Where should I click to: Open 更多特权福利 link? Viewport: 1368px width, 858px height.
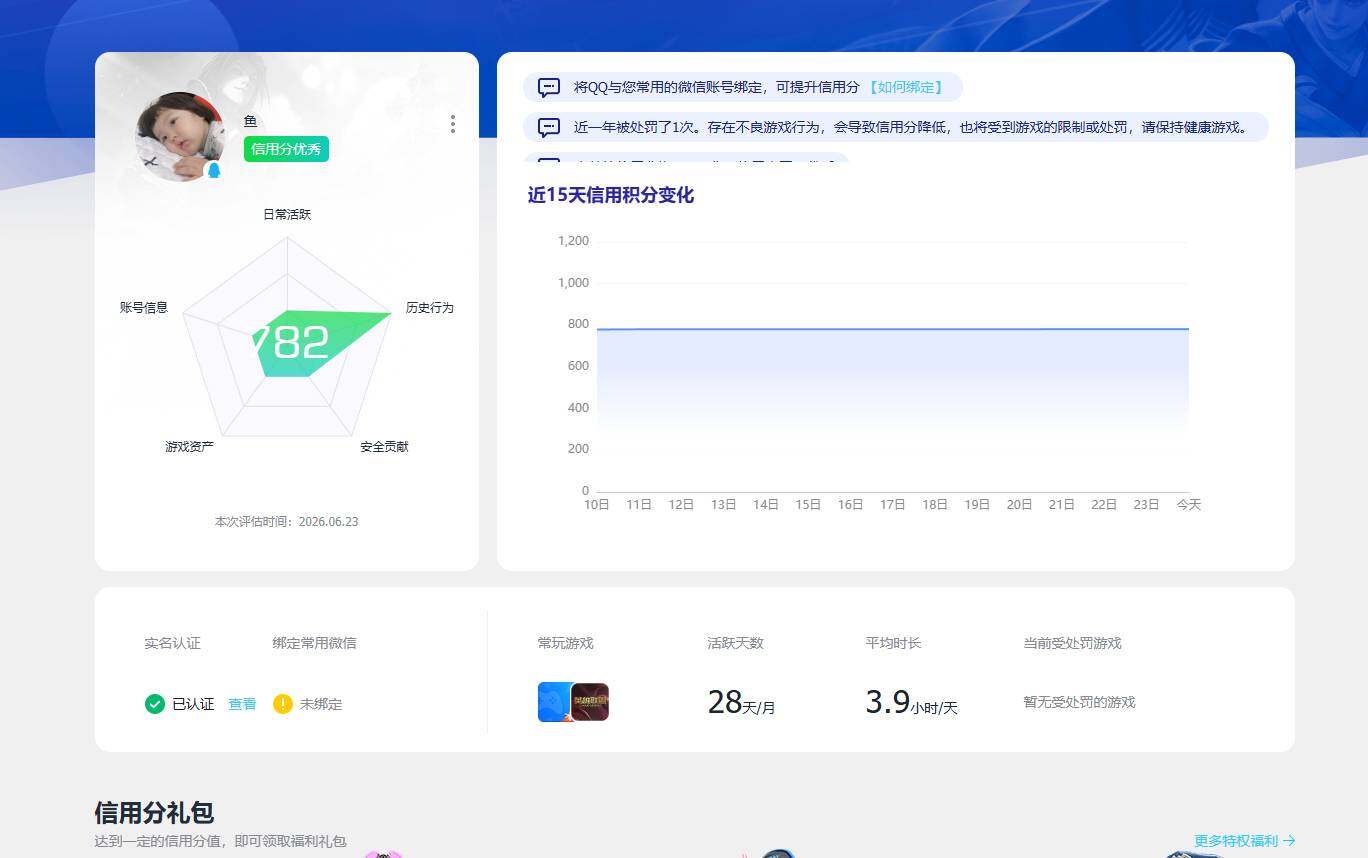[x=1245, y=841]
